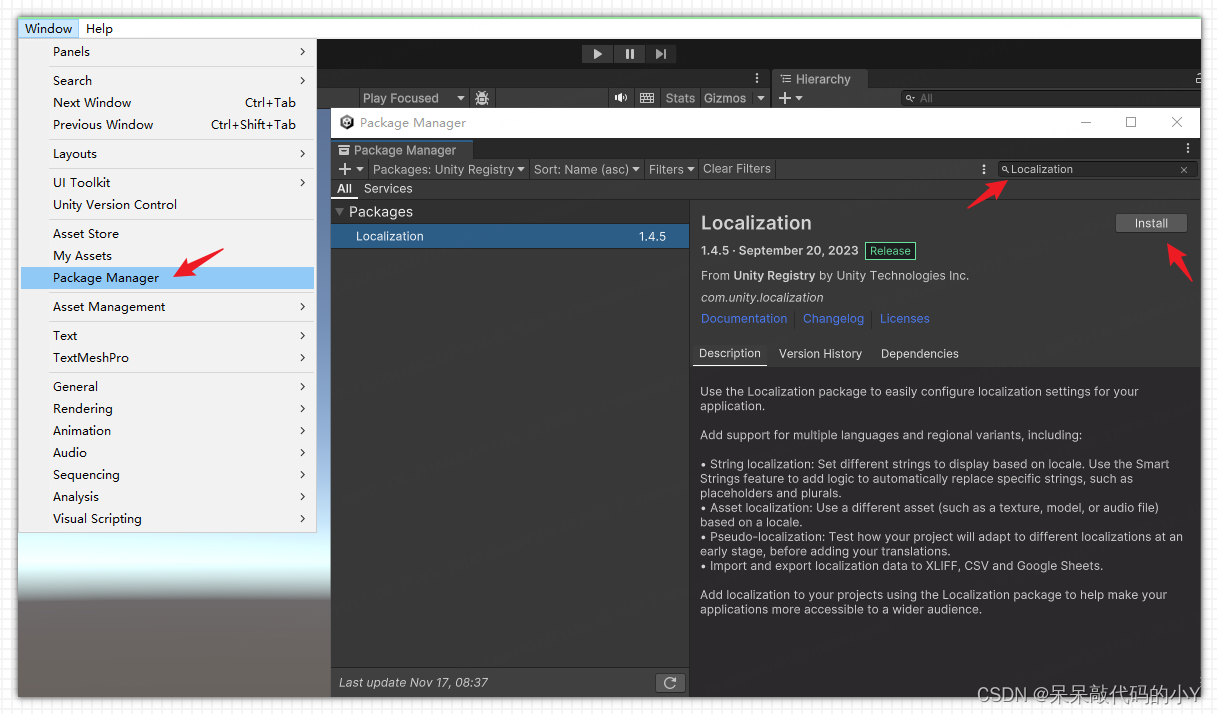Click the refresh package list icon
The height and width of the screenshot is (714, 1217).
click(x=670, y=683)
